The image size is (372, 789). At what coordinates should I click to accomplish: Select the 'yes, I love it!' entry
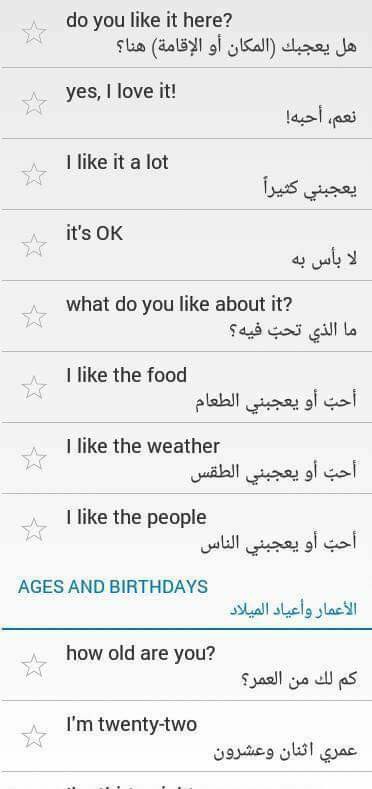[x=186, y=104]
